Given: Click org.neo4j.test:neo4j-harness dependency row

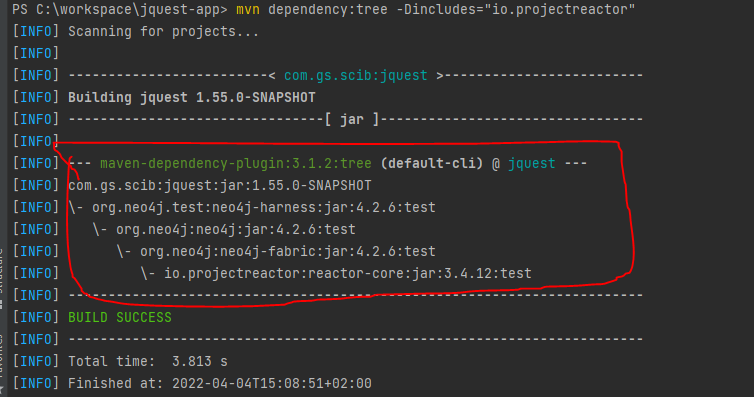Looking at the screenshot, I should coord(252,208).
